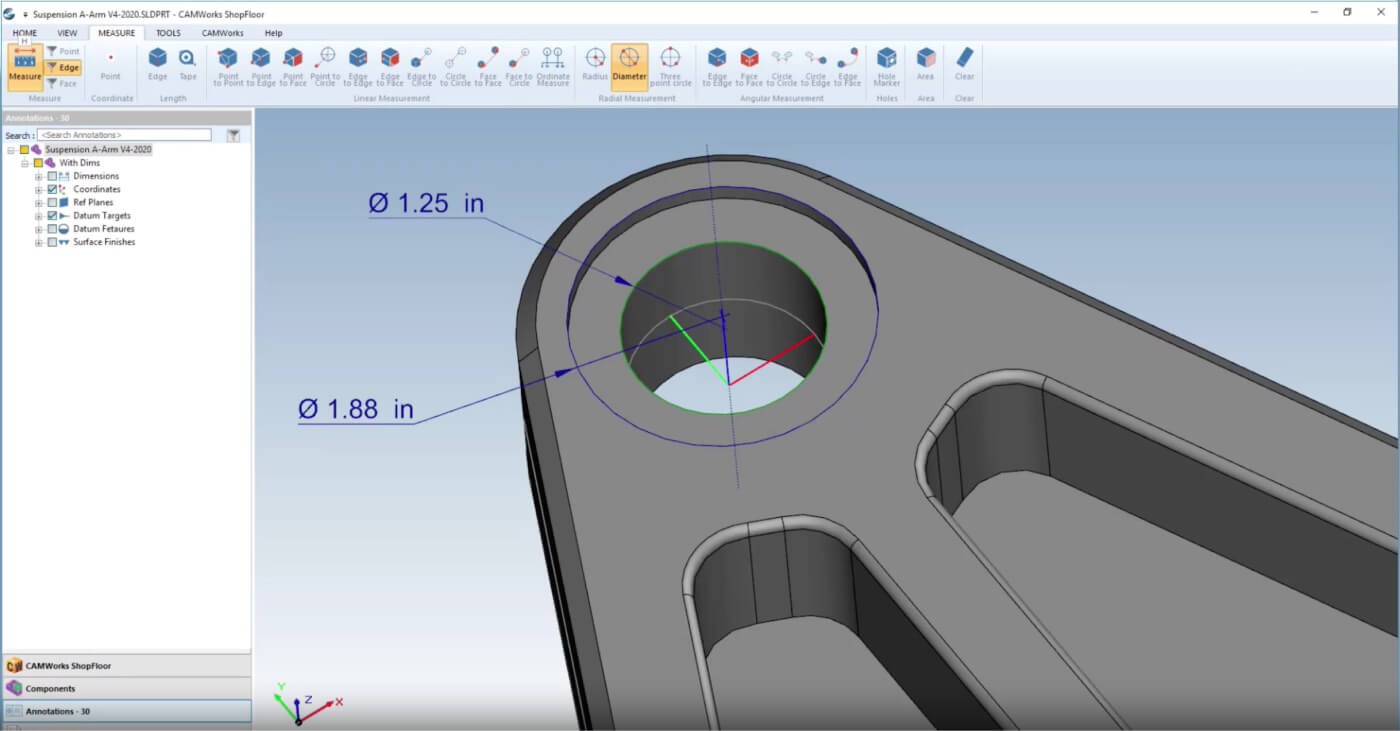Pick linear Face to Face measurement
This screenshot has width=1400, height=731.
click(488, 67)
